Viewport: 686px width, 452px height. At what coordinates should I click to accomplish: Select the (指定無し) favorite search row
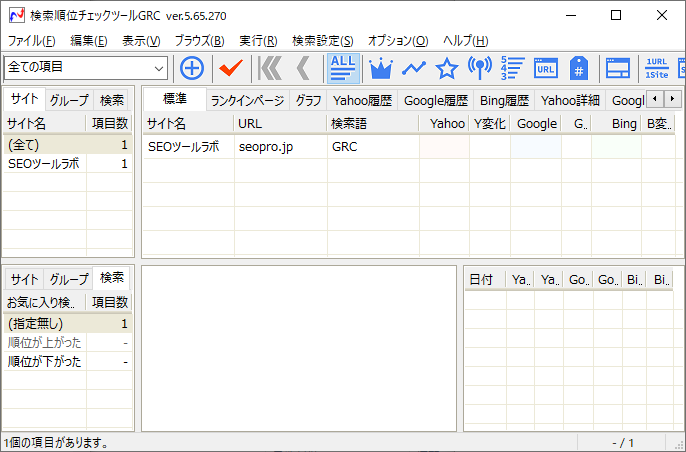pyautogui.click(x=68, y=324)
